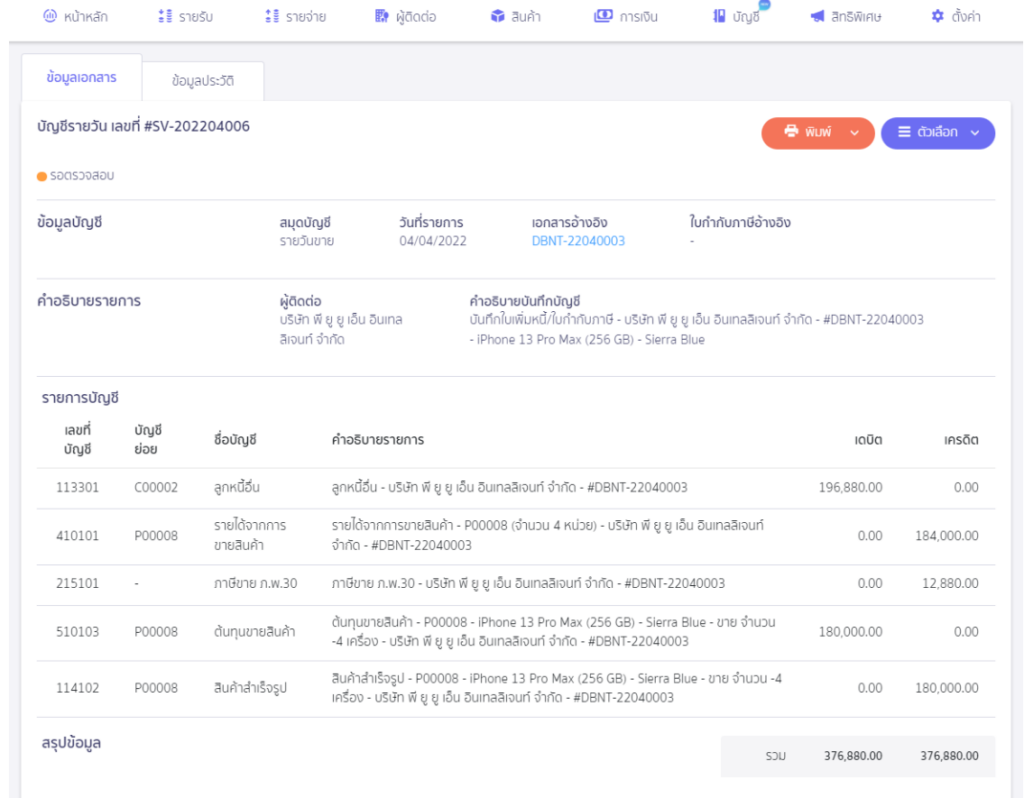Click debit amount 196,880.00
The height and width of the screenshot is (798, 1024).
coord(850,488)
